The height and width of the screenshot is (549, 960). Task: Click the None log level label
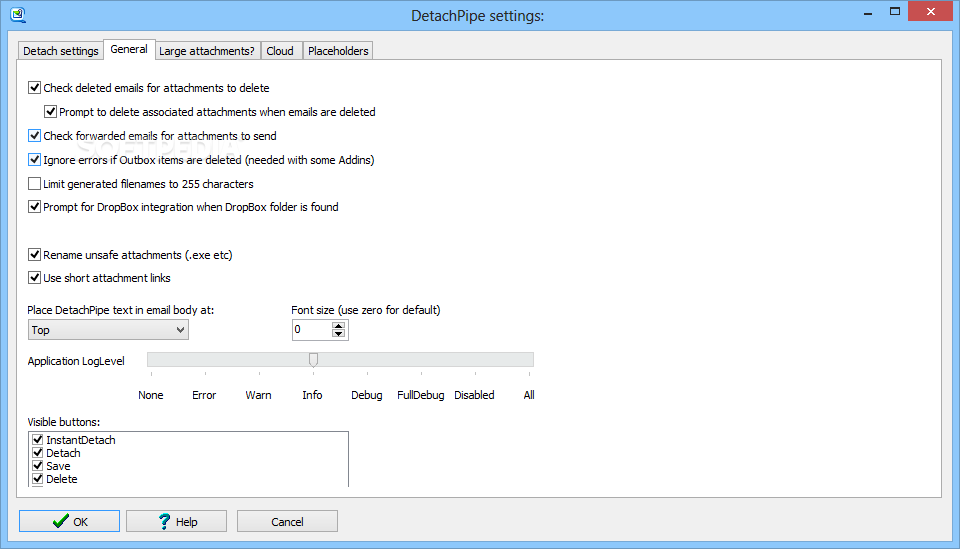[x=151, y=395]
